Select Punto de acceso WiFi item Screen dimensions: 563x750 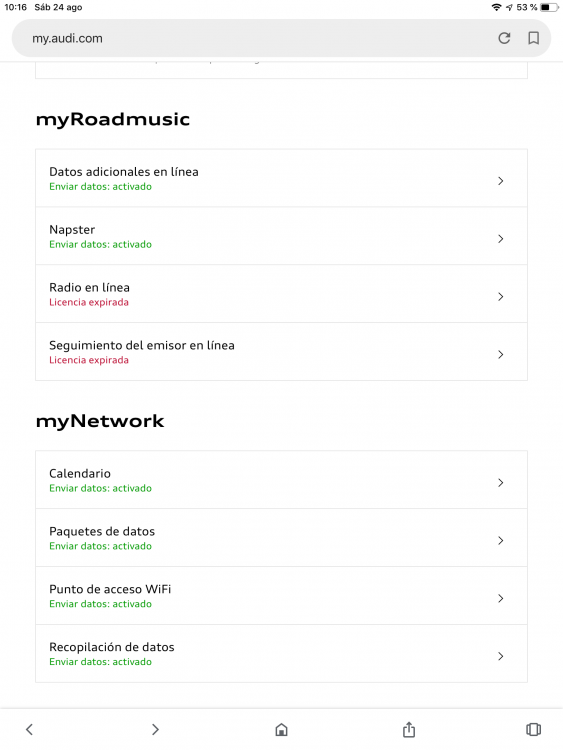point(281,596)
